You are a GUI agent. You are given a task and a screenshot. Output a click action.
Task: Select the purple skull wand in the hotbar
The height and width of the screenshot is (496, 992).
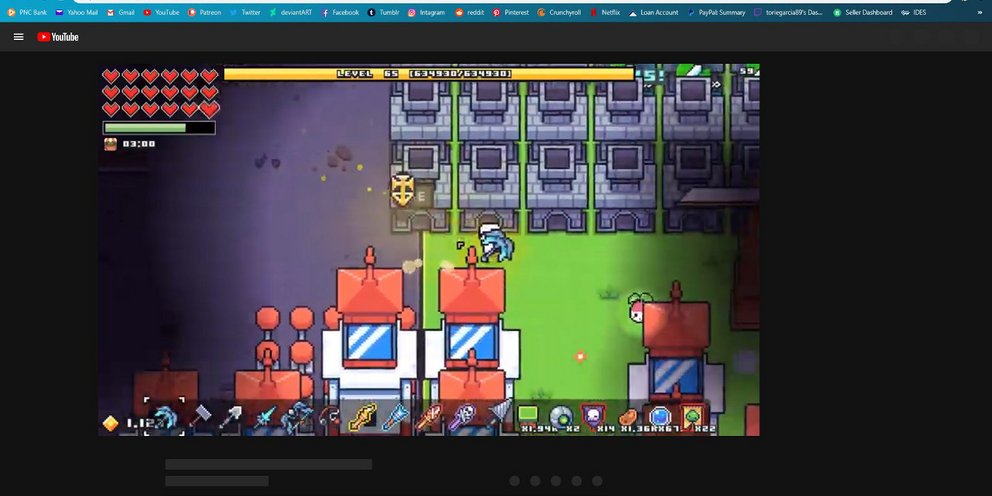click(x=462, y=416)
